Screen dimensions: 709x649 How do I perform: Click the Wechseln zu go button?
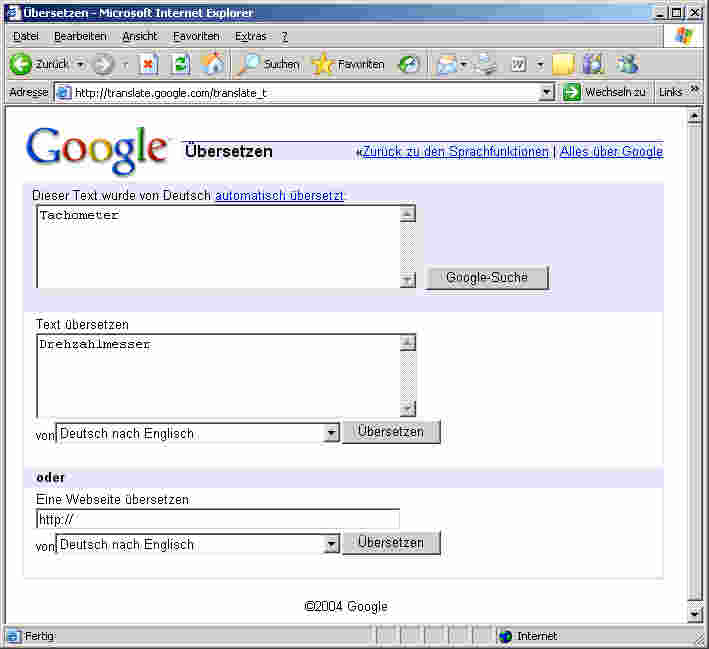[x=605, y=92]
